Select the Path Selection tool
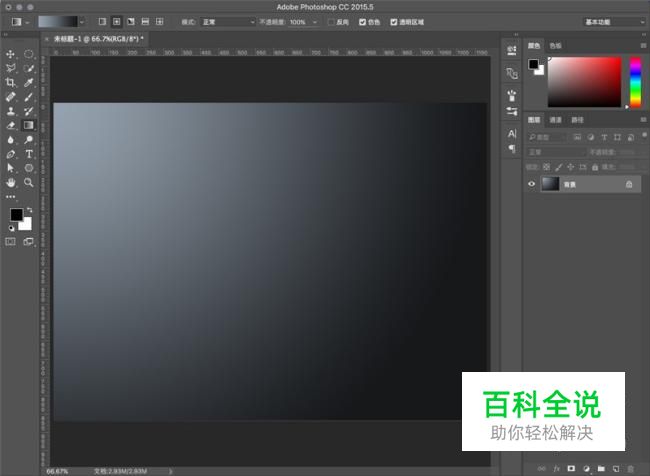650x476 pixels. 11,168
